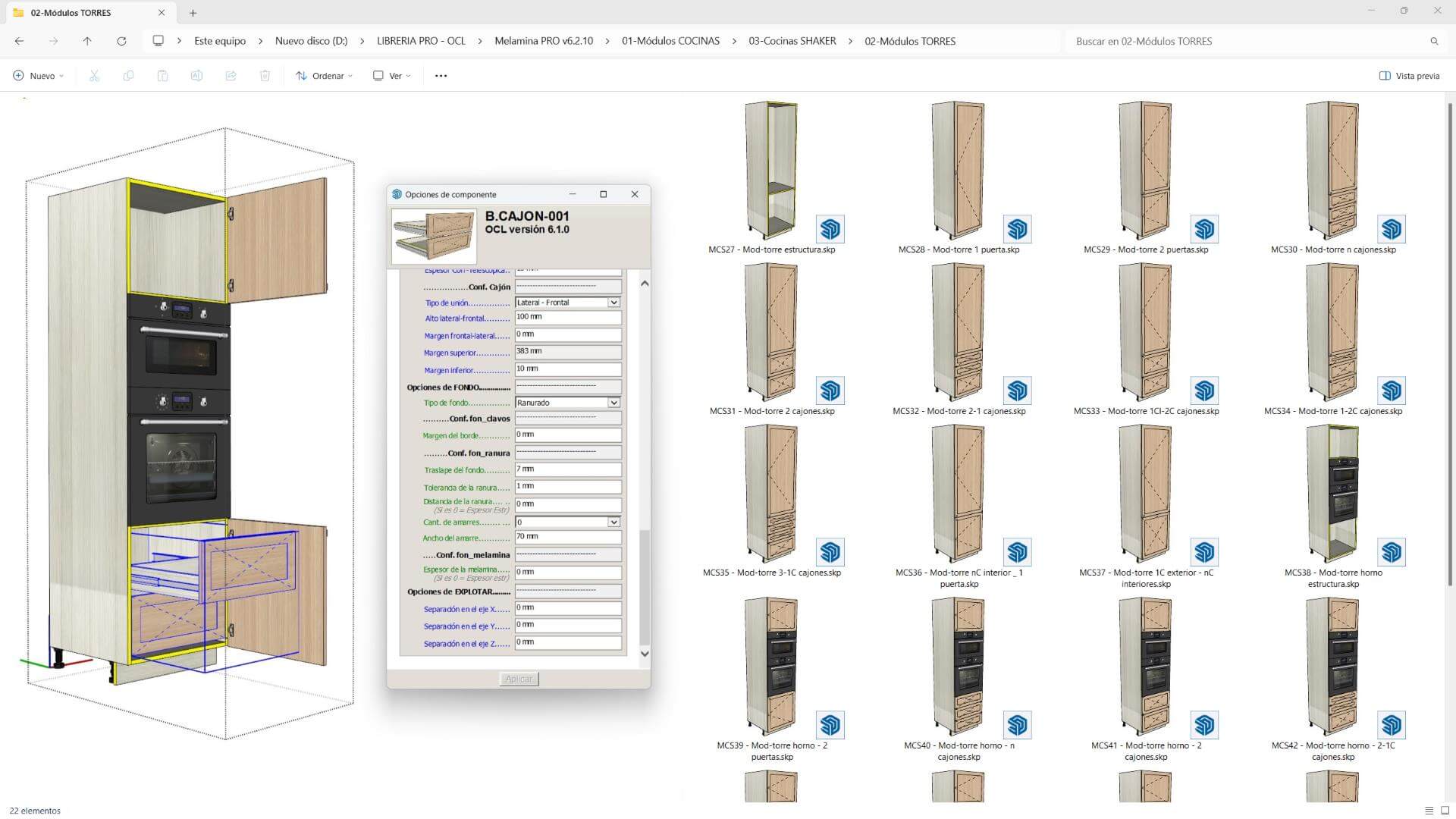Navigate to Melamina PRO v6.2.10 breadcrumb

(544, 41)
